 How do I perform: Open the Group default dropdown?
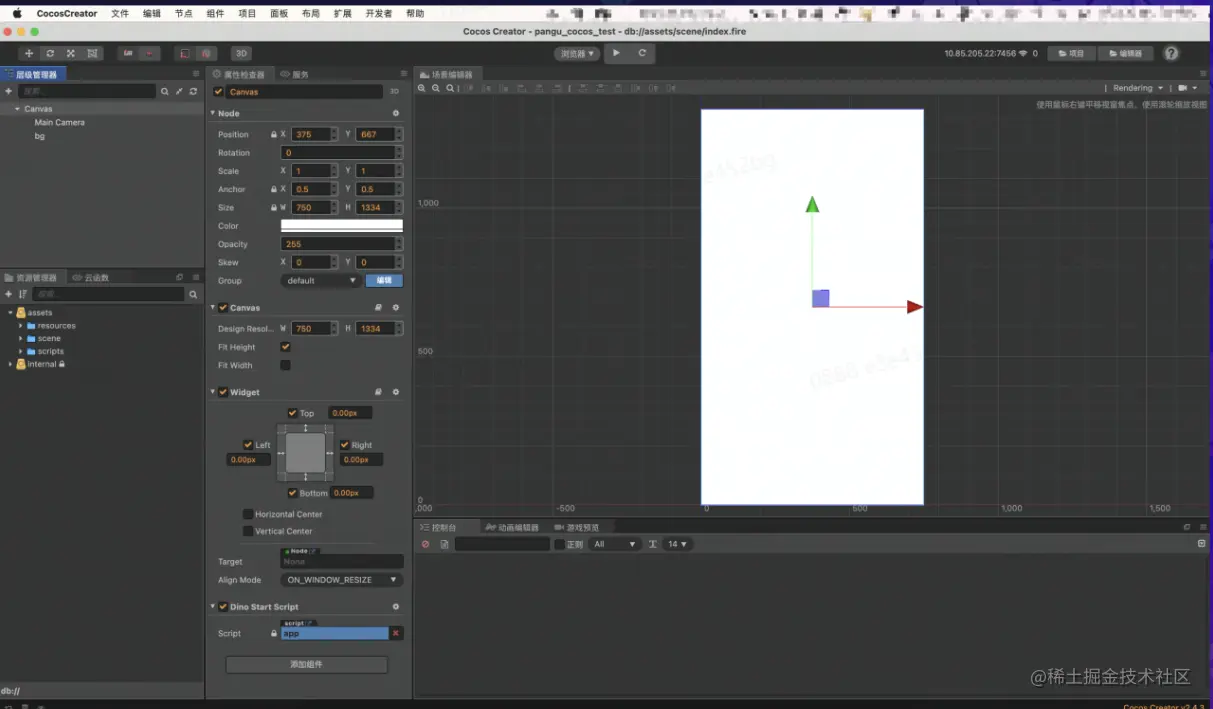[x=321, y=281]
